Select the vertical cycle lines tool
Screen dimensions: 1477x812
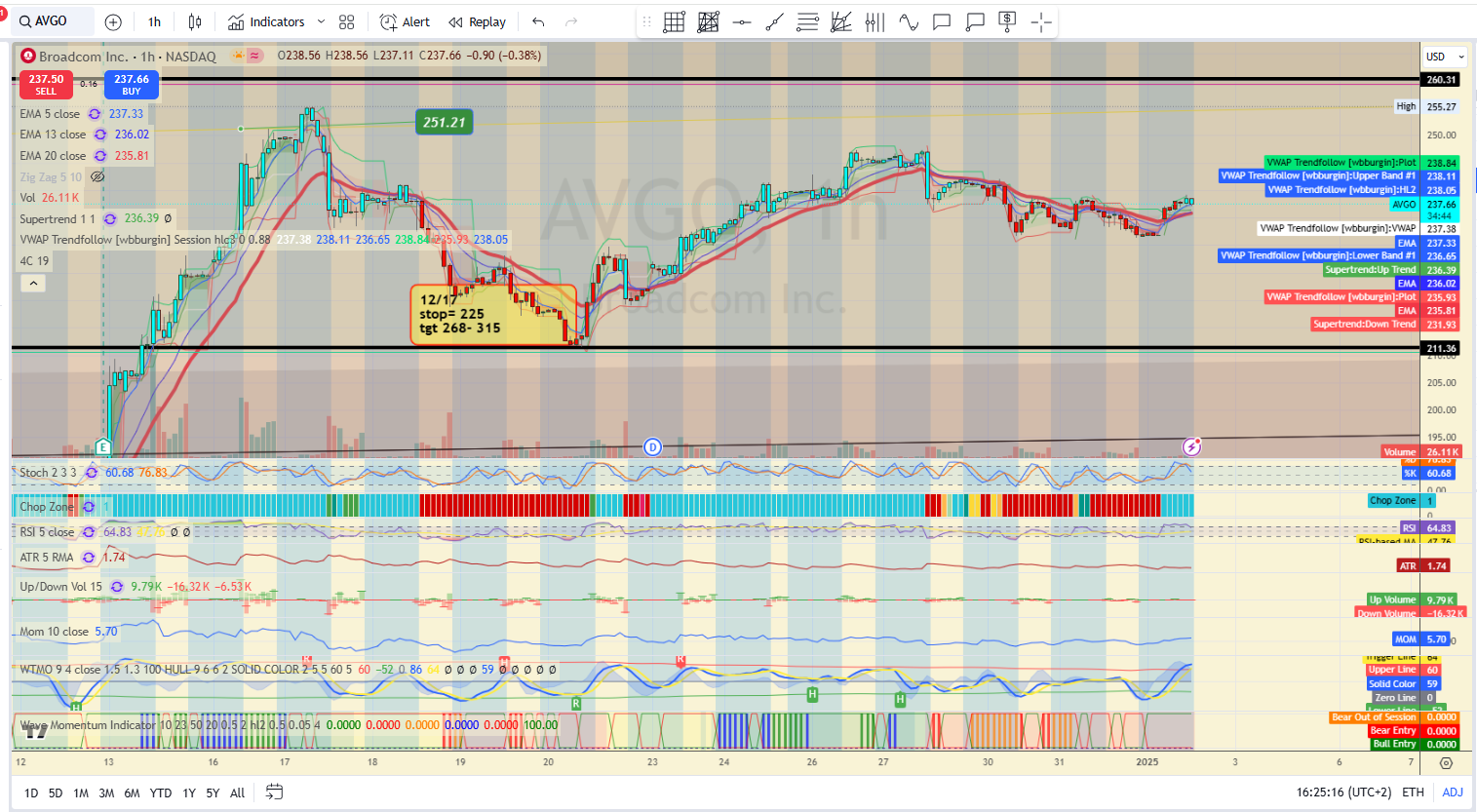coord(875,21)
